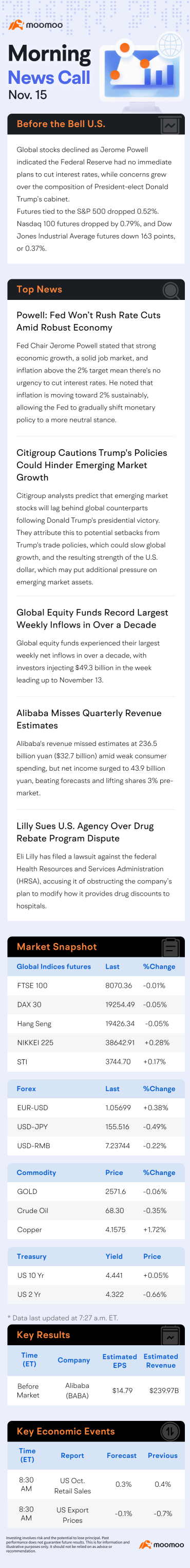
Task: Open the Citigroup Cautions Trump's Policies headline
Action: (91, 465)
